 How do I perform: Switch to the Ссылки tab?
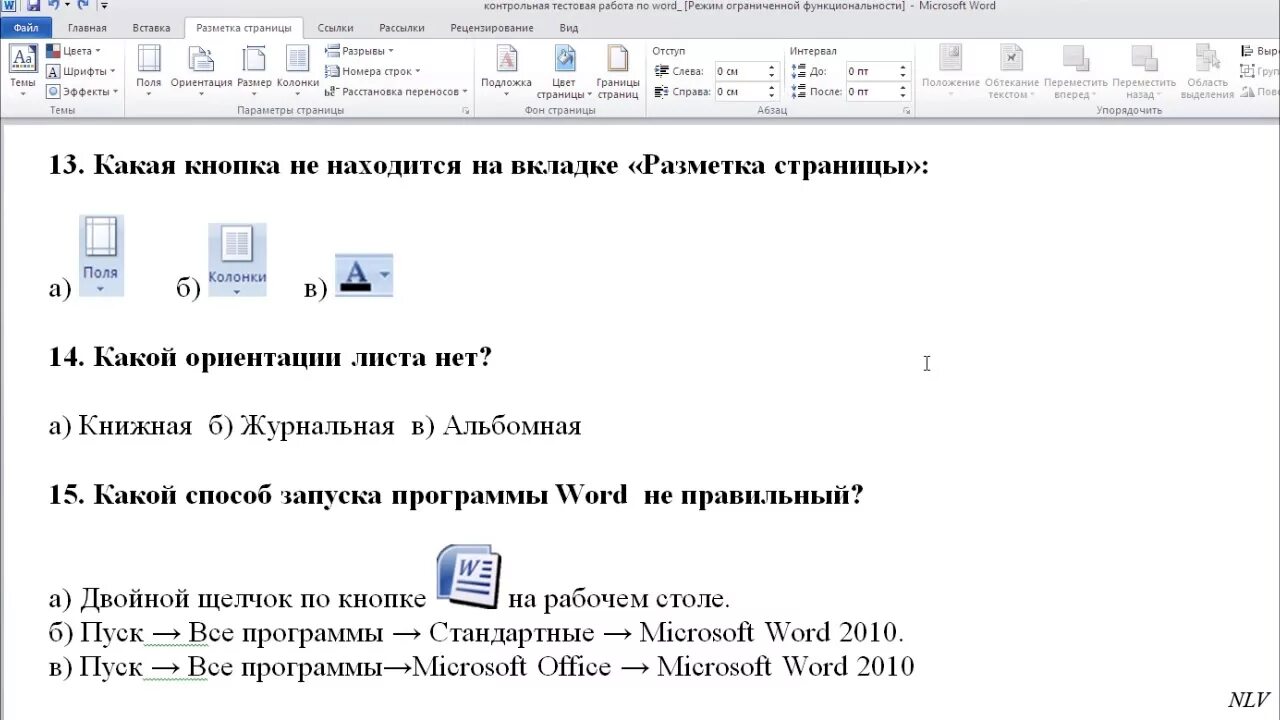coord(335,28)
